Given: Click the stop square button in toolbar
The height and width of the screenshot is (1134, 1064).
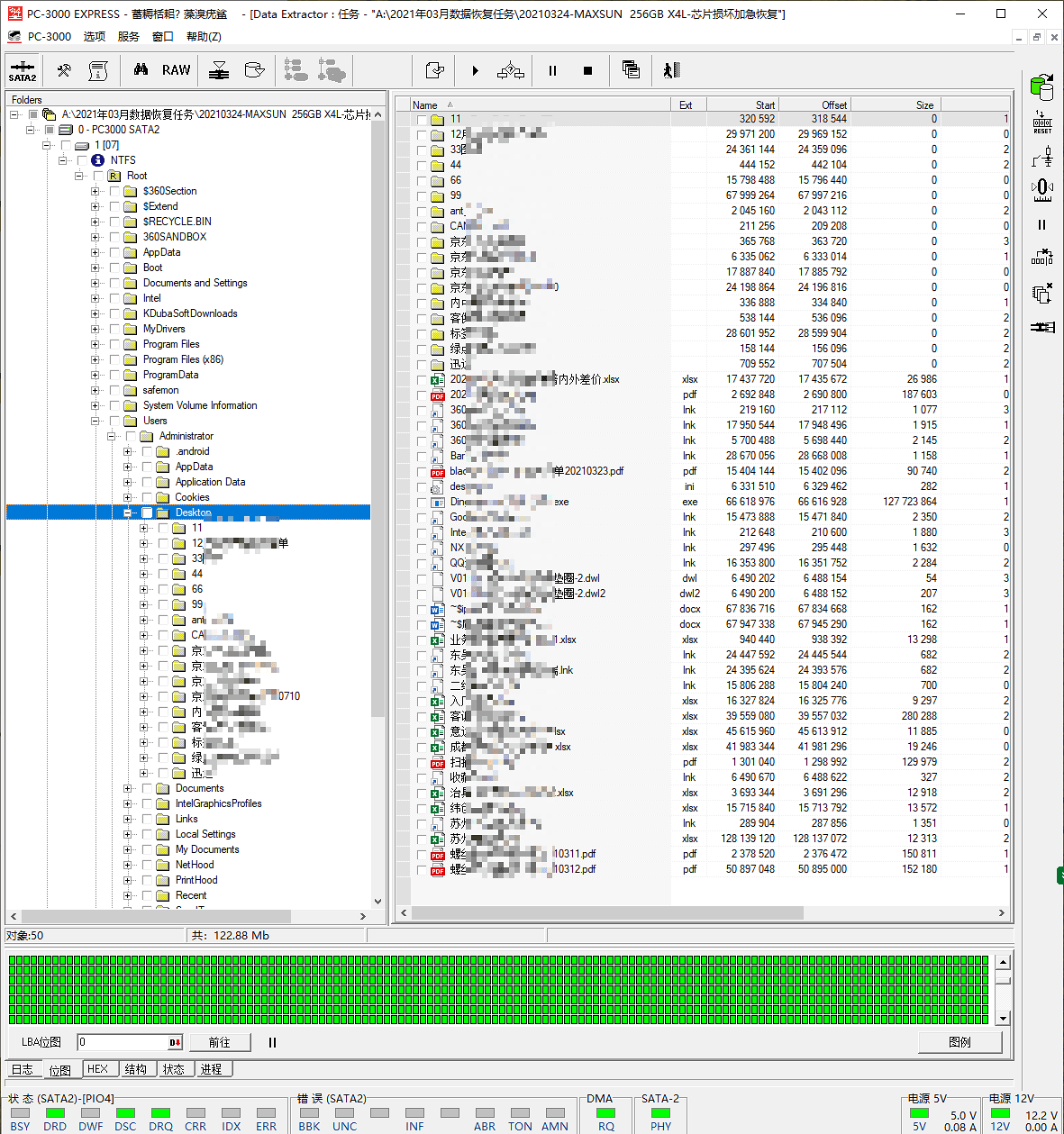Looking at the screenshot, I should [x=587, y=70].
